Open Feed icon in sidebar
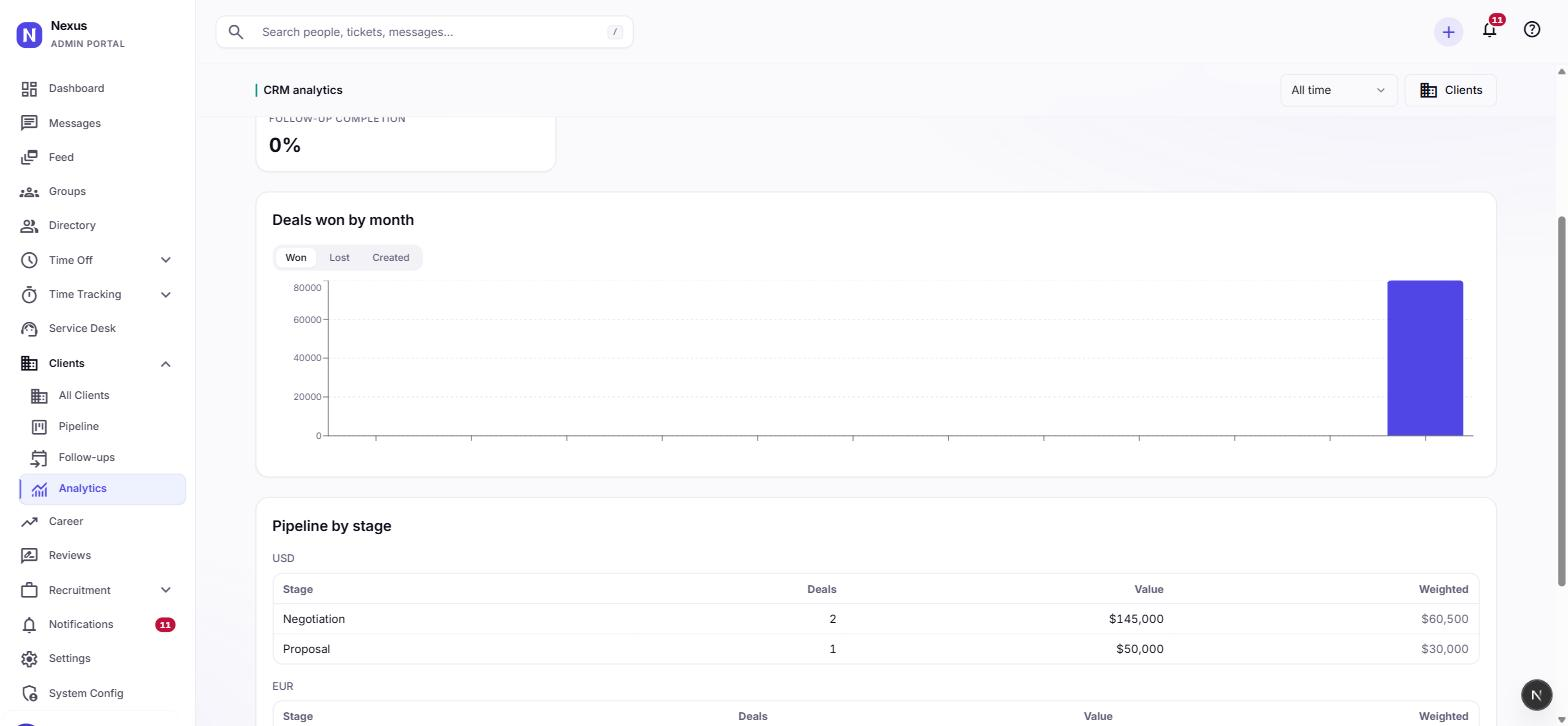The image size is (1568, 726). point(29,157)
